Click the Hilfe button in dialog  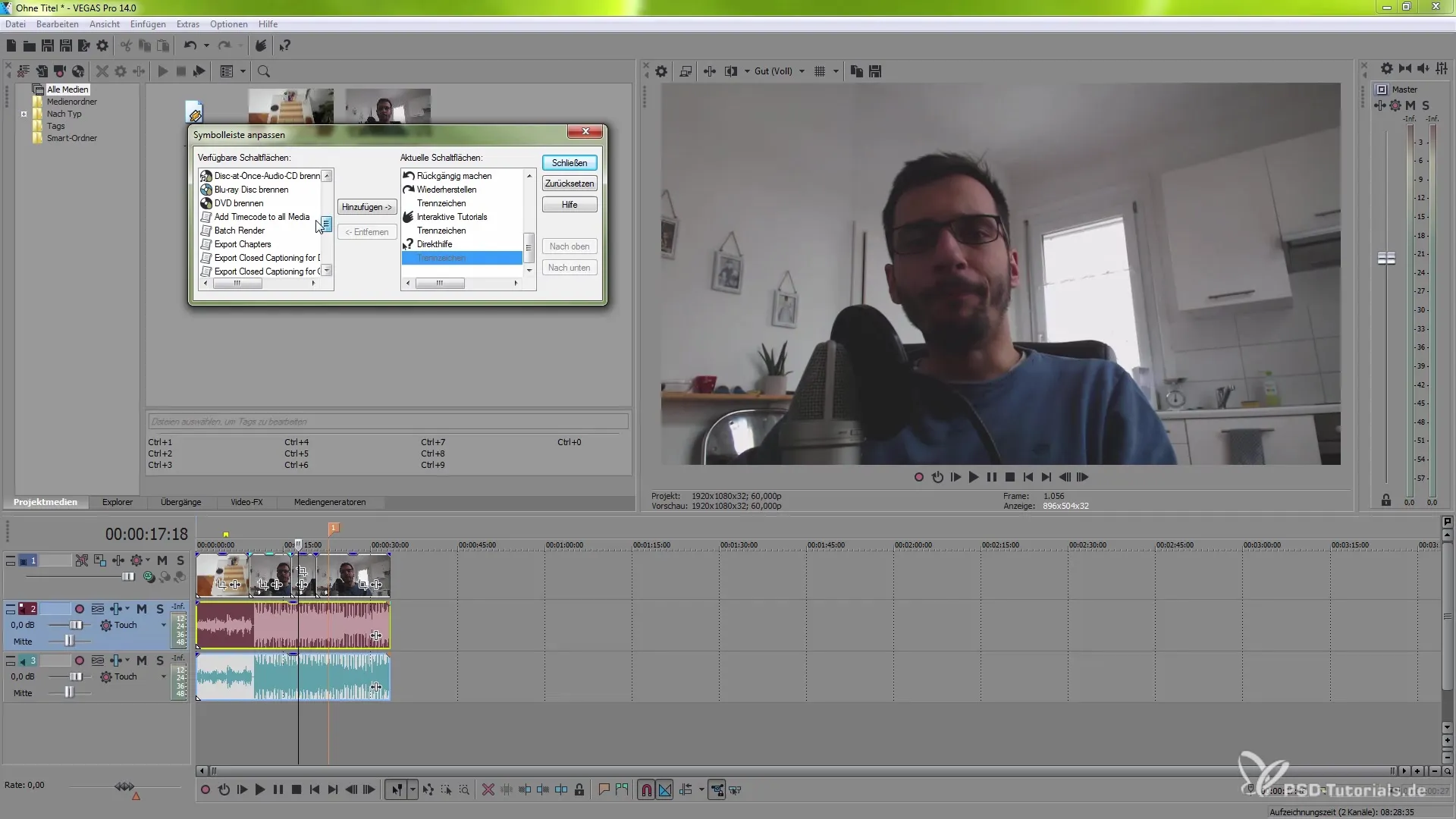(570, 205)
